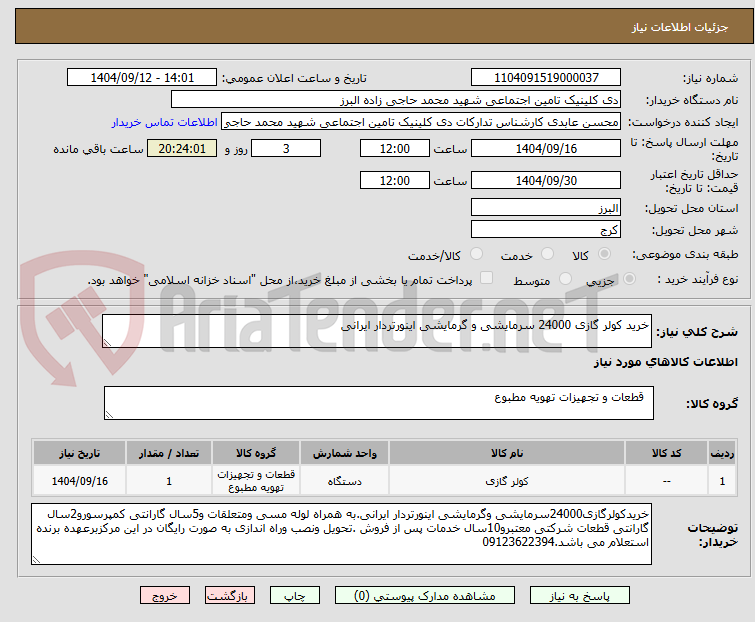Click resize handle of buyer notes box
This screenshot has height=622, width=755.
point(37,559)
